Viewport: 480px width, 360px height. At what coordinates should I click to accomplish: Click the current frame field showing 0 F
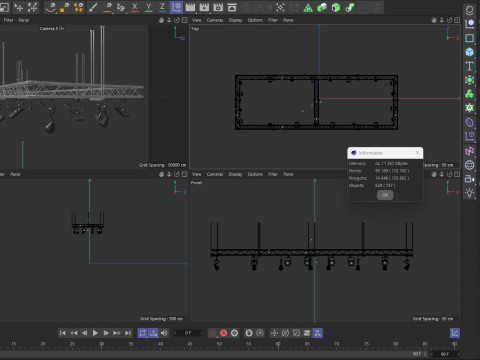[x=188, y=333]
